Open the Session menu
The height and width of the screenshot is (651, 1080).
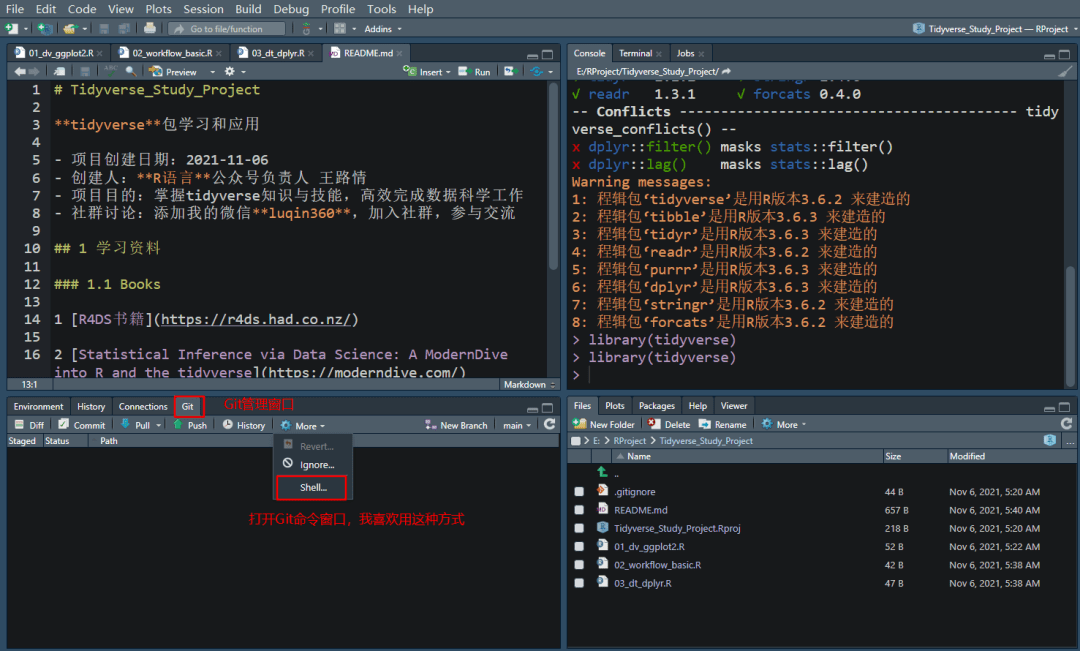point(203,9)
